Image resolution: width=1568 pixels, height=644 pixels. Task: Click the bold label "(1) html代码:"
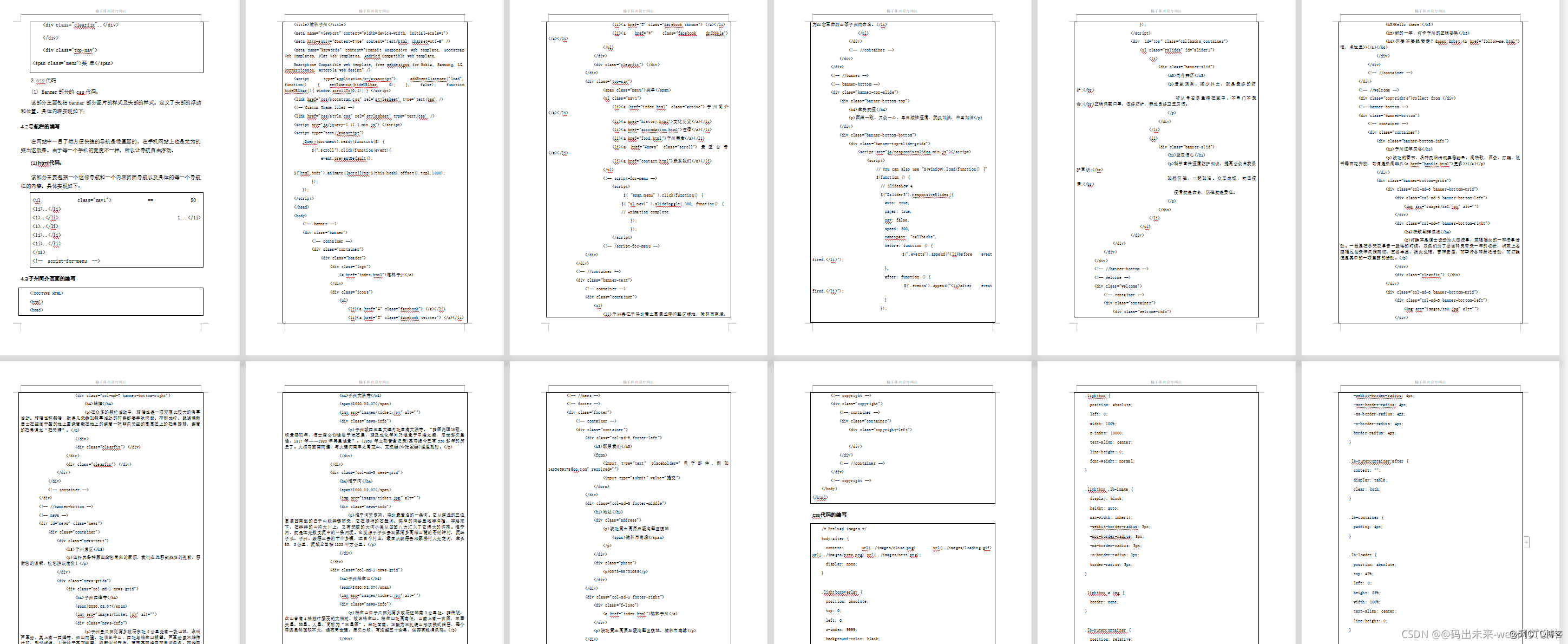[45, 162]
